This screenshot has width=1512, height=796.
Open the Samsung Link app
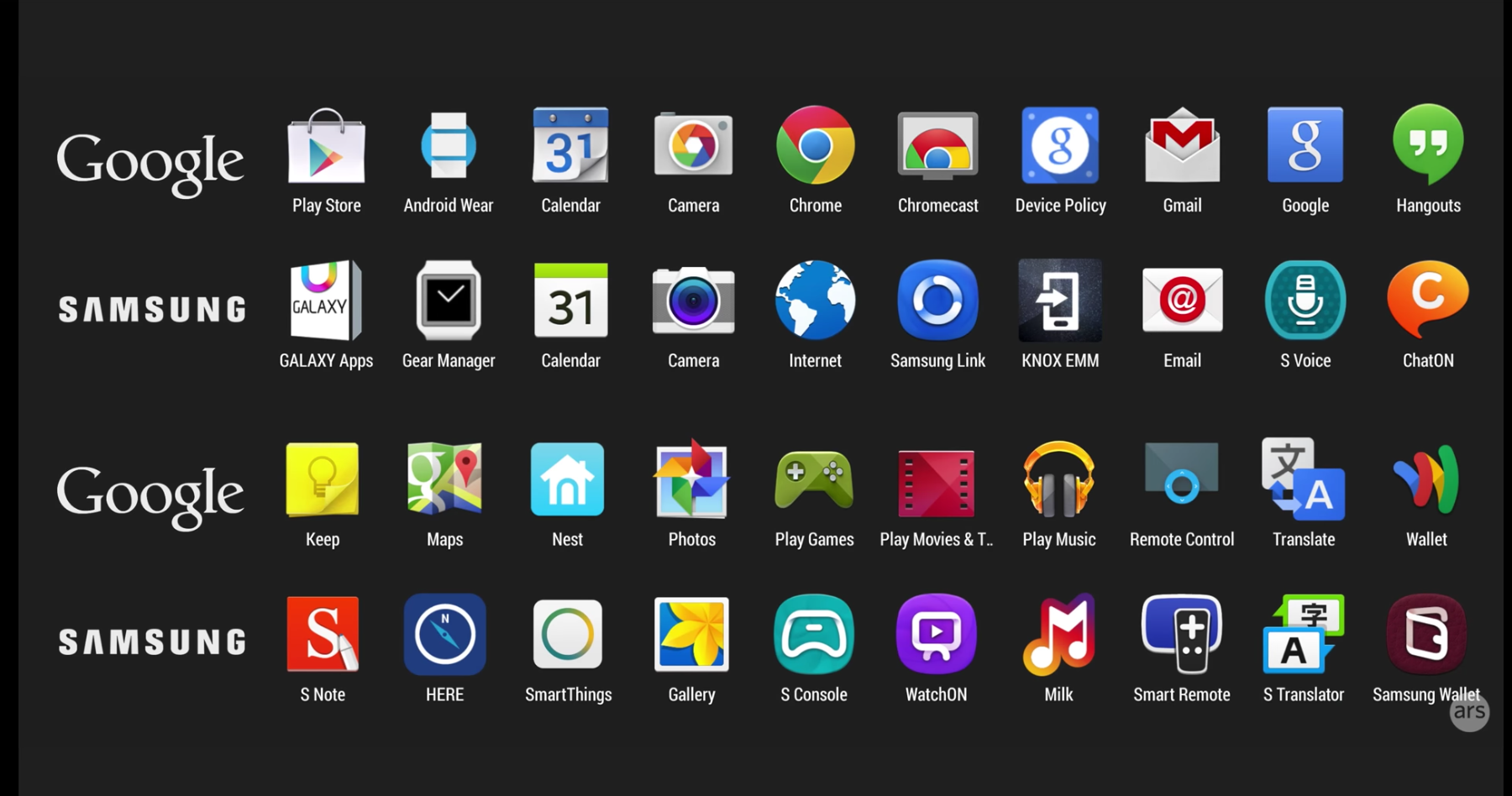[937, 300]
